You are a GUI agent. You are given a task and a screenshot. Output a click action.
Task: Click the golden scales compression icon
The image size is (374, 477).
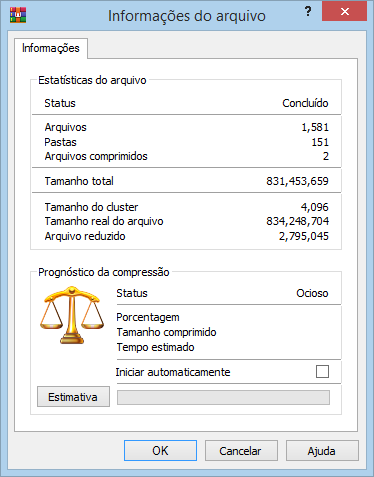72,315
